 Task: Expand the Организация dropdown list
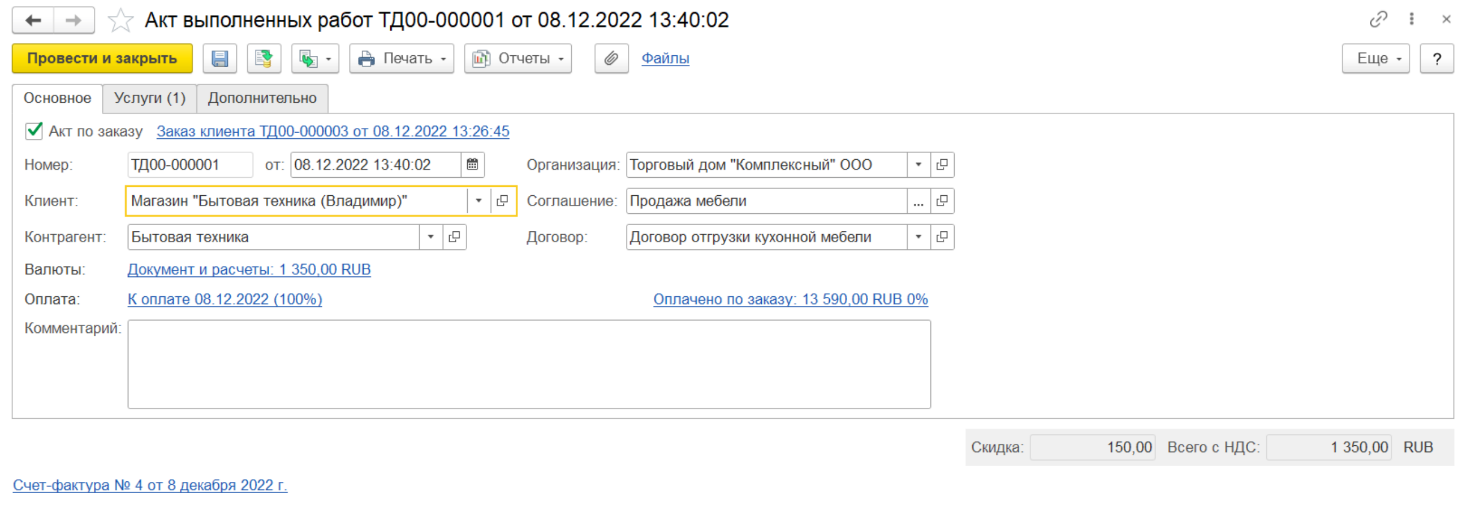pyautogui.click(x=918, y=165)
